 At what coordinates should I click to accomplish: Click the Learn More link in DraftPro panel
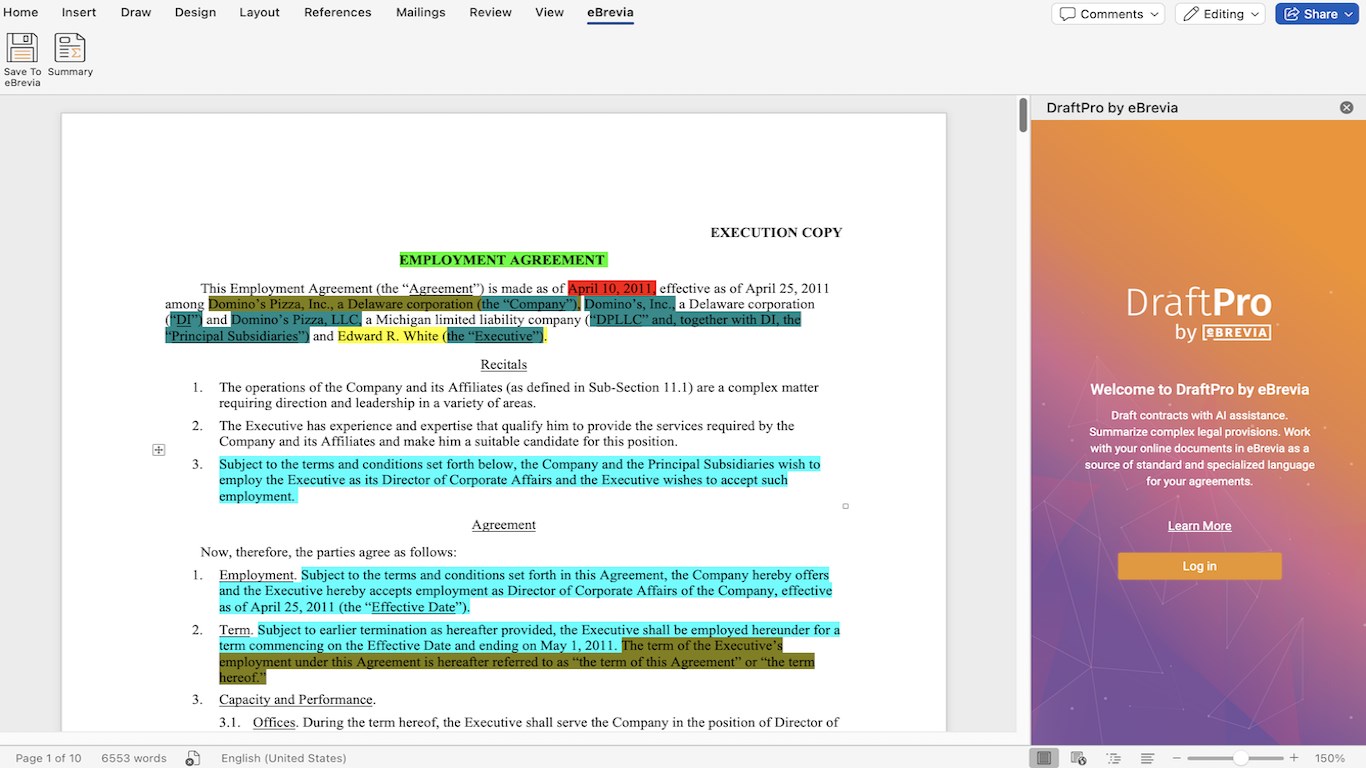pyautogui.click(x=1199, y=525)
